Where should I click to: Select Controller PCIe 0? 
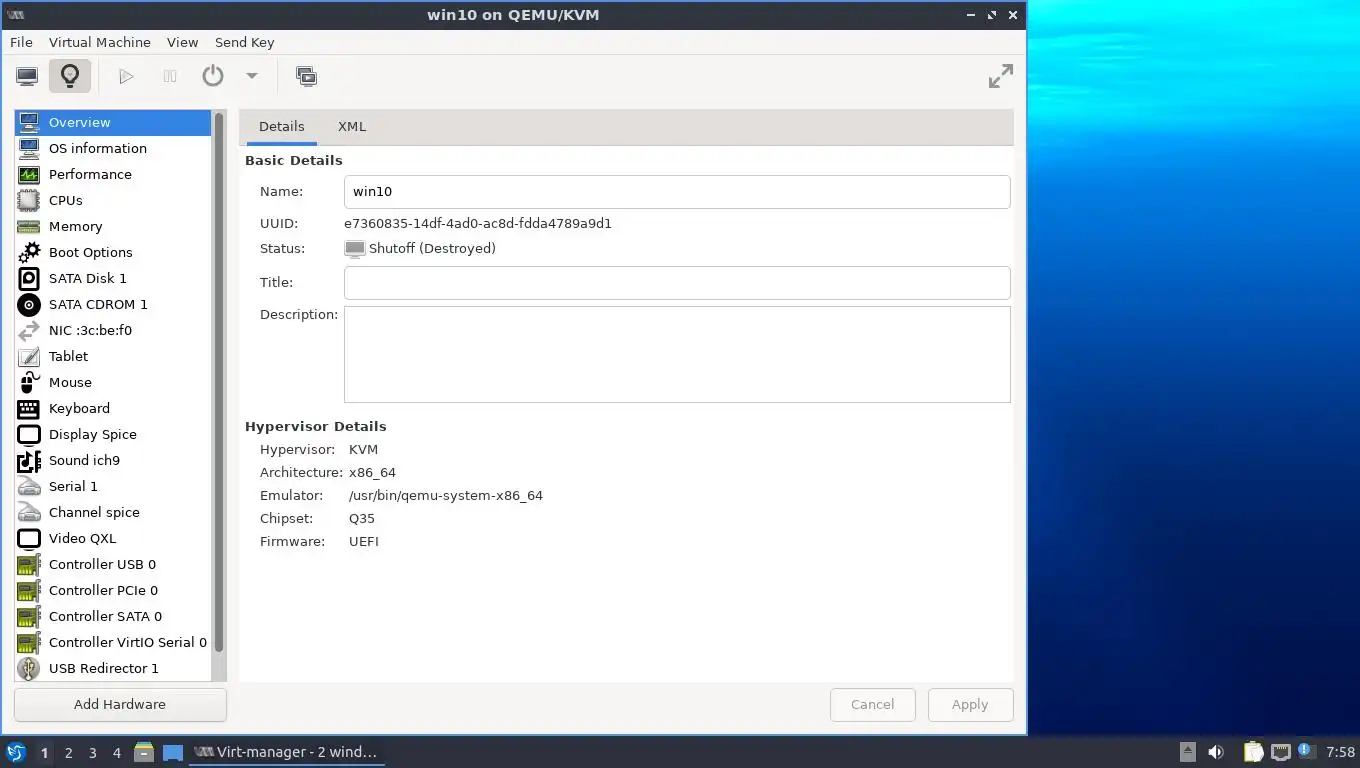pos(113,590)
